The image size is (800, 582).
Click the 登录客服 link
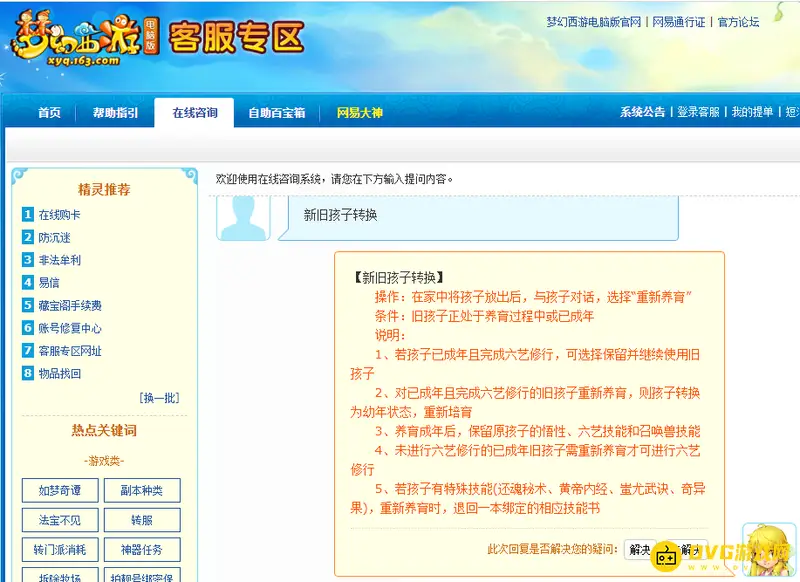[x=698, y=112]
